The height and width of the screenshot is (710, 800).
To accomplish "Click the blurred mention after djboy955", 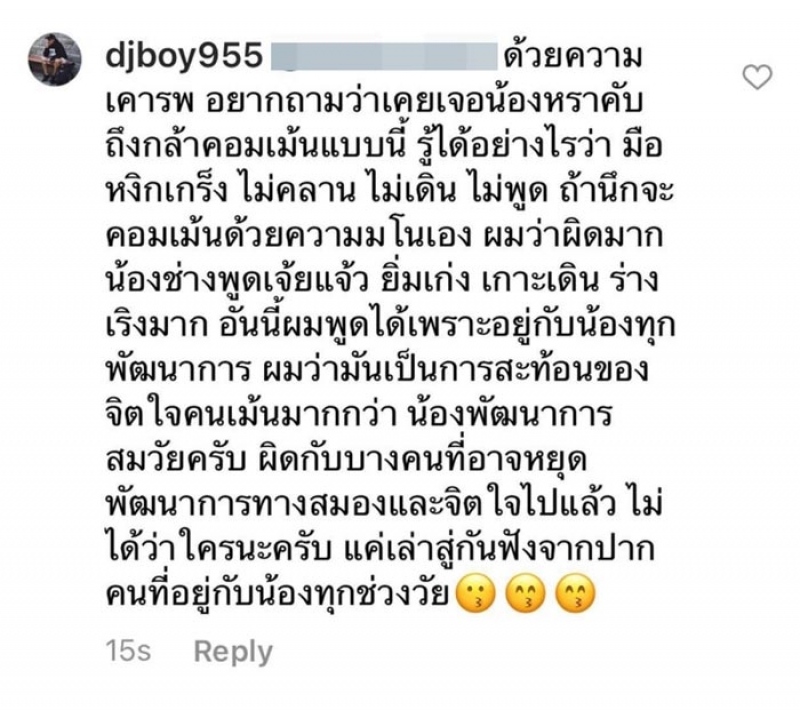I will pos(383,57).
